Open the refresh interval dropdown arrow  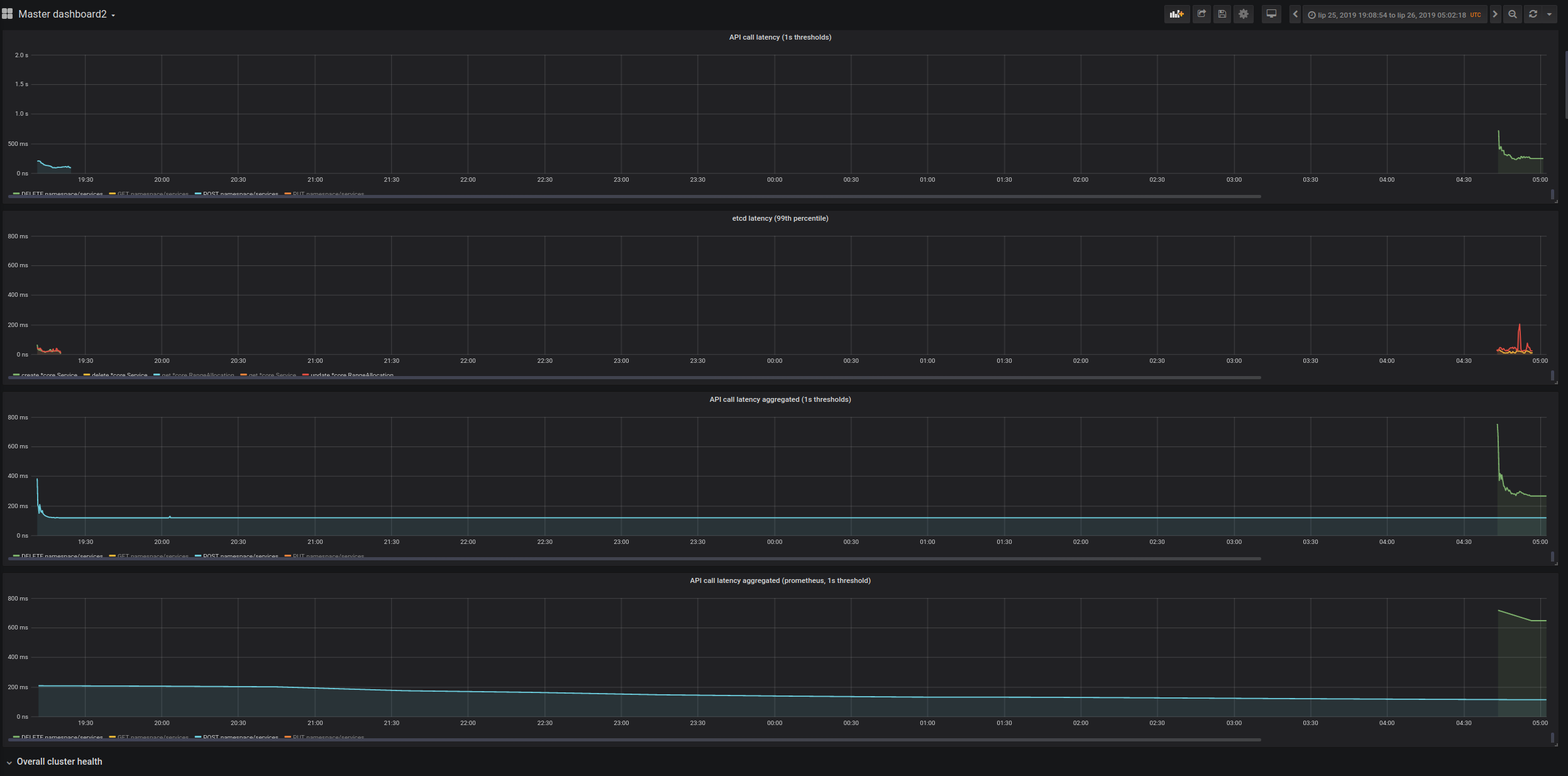click(1549, 14)
